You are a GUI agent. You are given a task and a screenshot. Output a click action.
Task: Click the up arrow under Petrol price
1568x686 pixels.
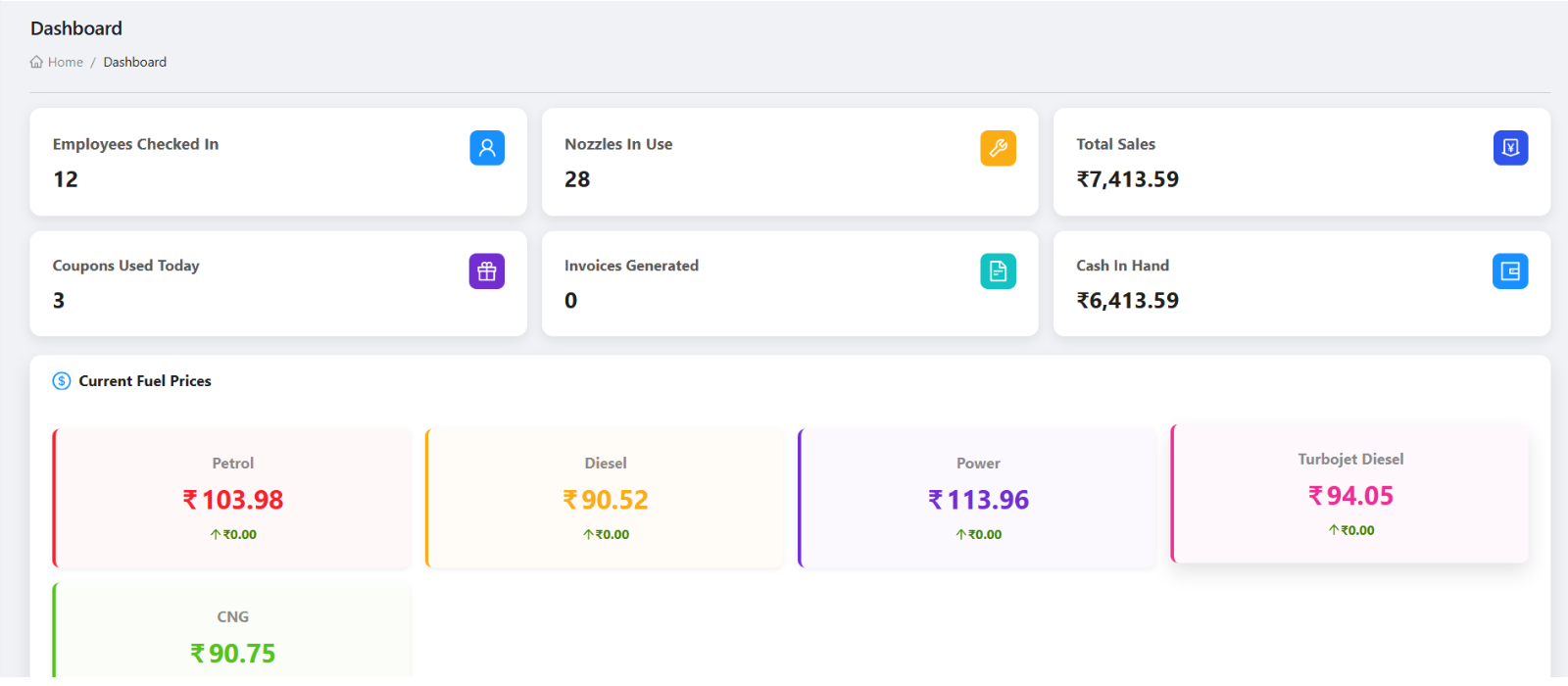coord(215,535)
